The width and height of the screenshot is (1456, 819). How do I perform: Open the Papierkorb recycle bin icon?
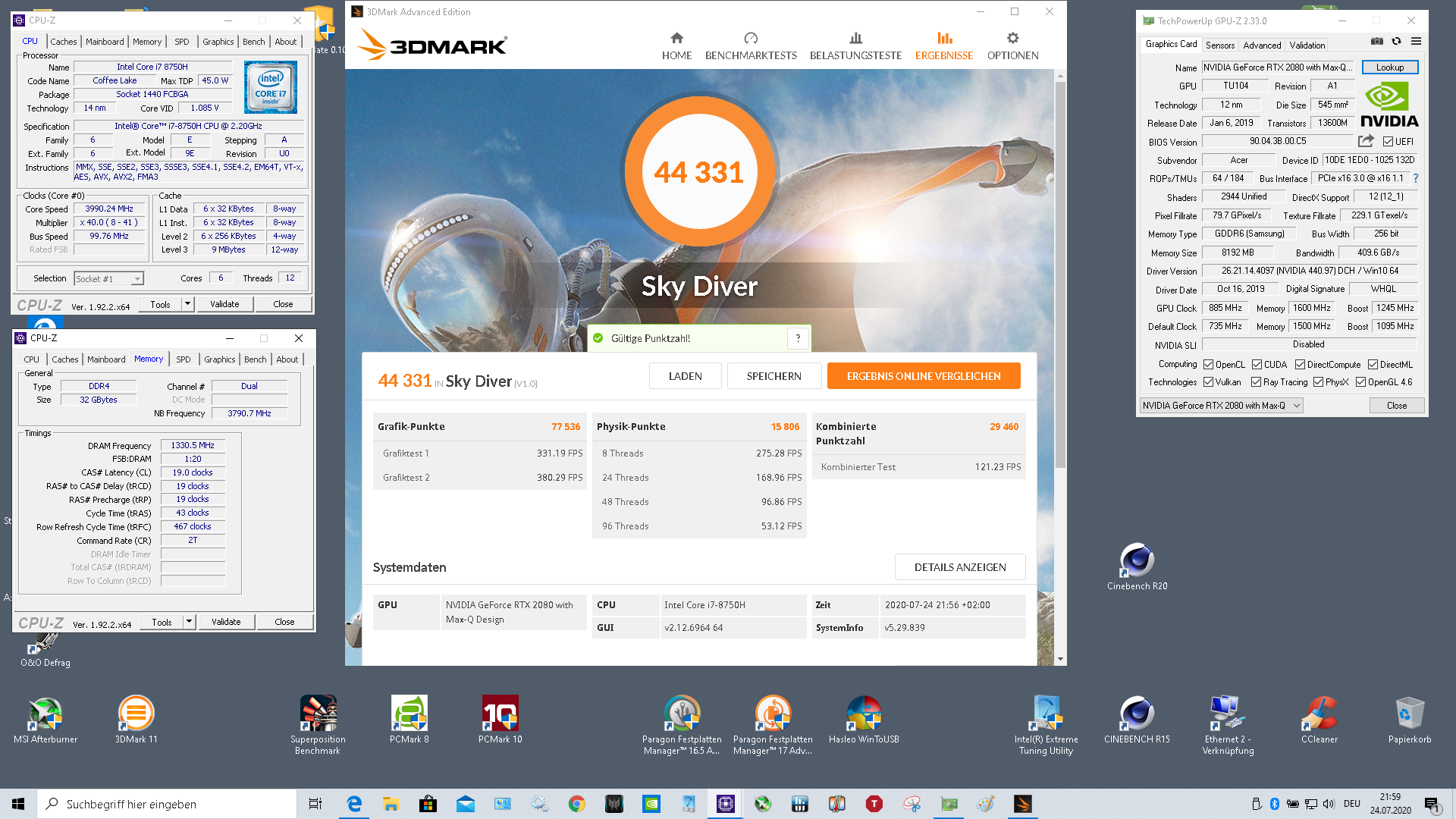tap(1410, 720)
